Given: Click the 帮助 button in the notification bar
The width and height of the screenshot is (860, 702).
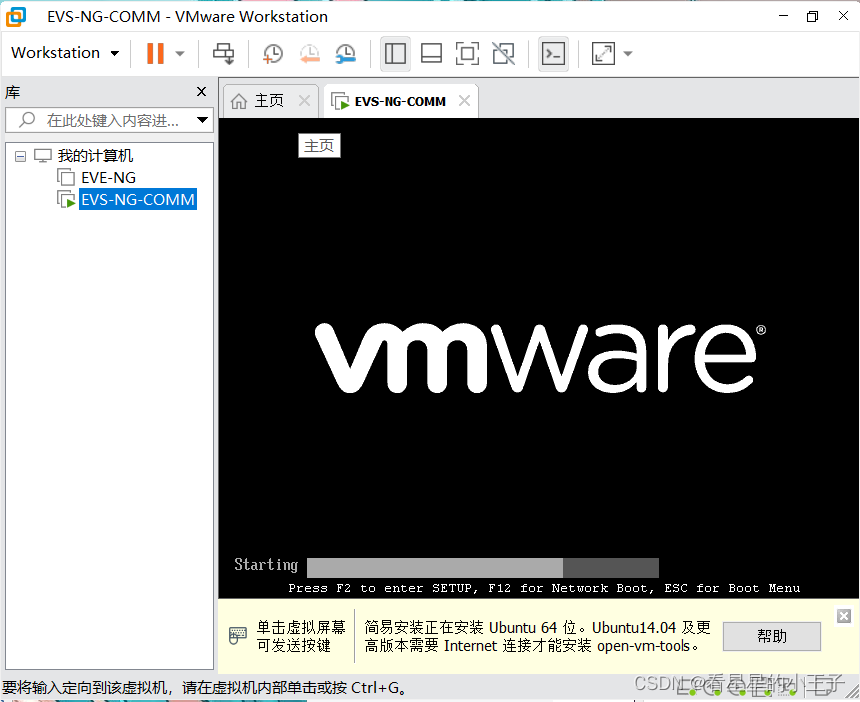Looking at the screenshot, I should [772, 636].
